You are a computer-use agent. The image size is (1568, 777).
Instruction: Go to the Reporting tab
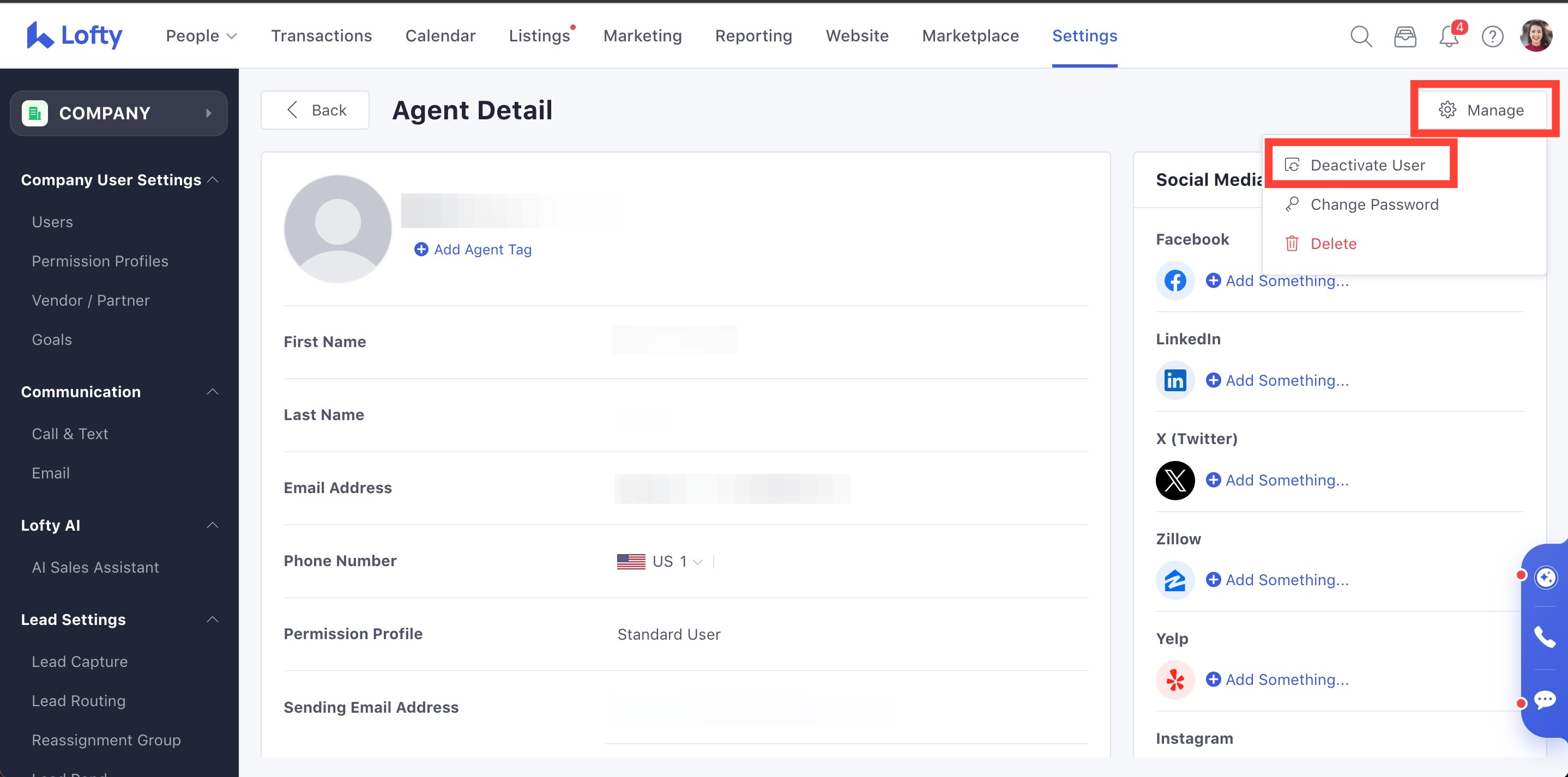click(x=753, y=36)
